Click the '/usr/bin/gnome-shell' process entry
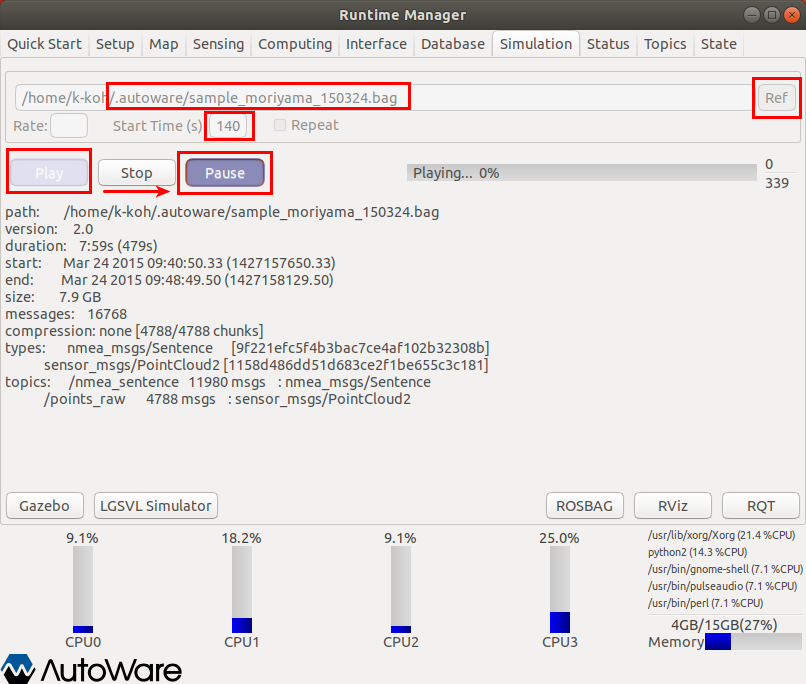 point(725,569)
